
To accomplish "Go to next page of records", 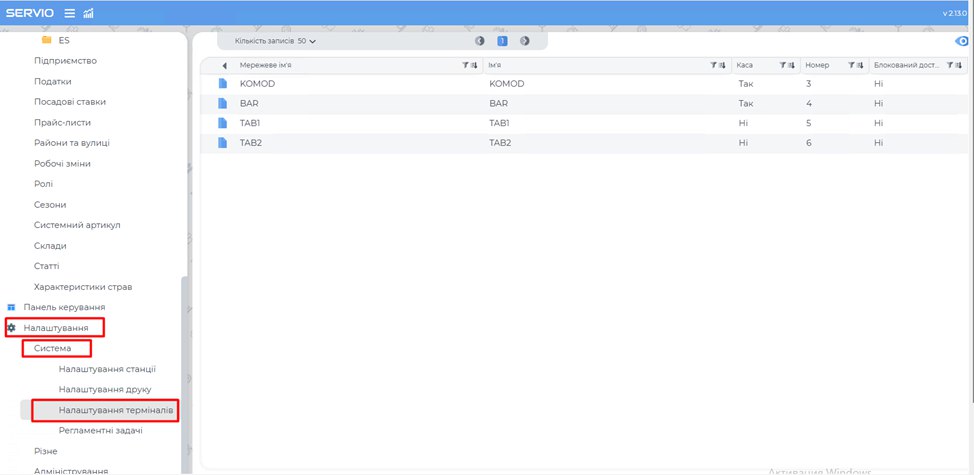I will (x=524, y=41).
